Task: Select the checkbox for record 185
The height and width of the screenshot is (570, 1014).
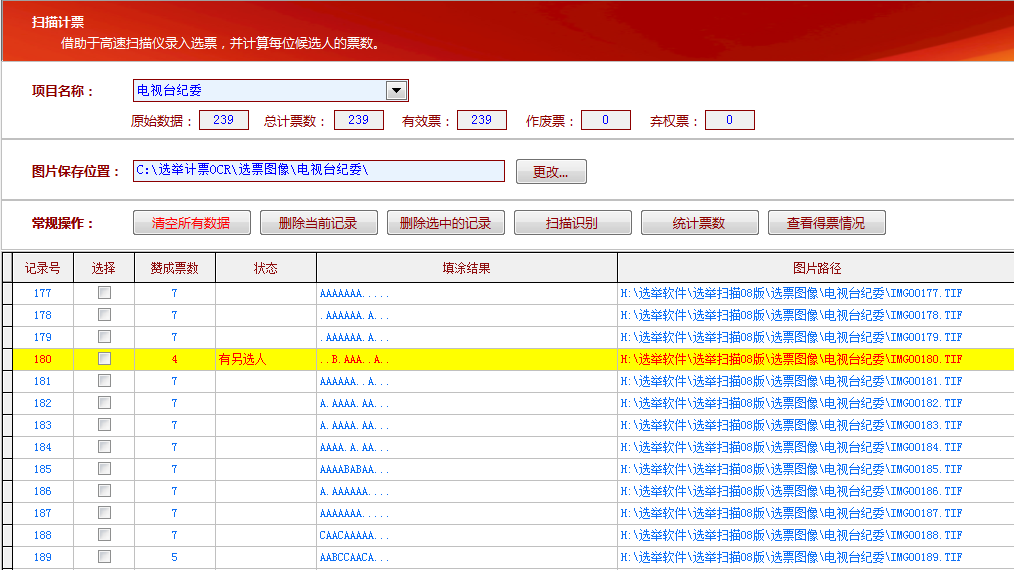Action: point(104,469)
